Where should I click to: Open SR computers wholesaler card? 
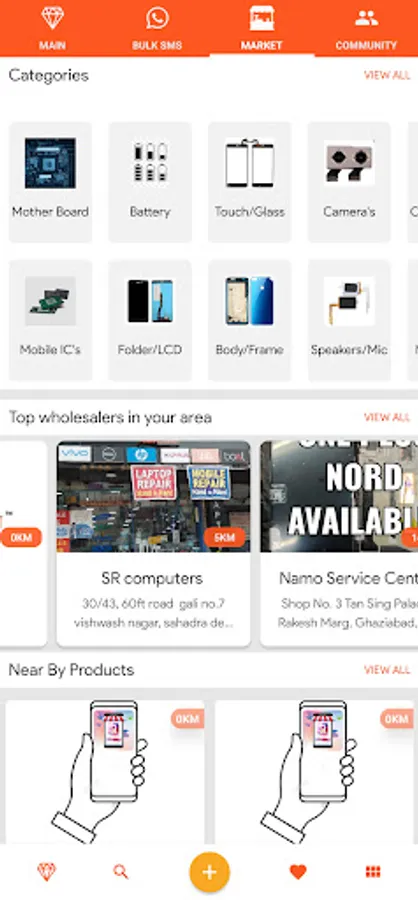pos(153,543)
